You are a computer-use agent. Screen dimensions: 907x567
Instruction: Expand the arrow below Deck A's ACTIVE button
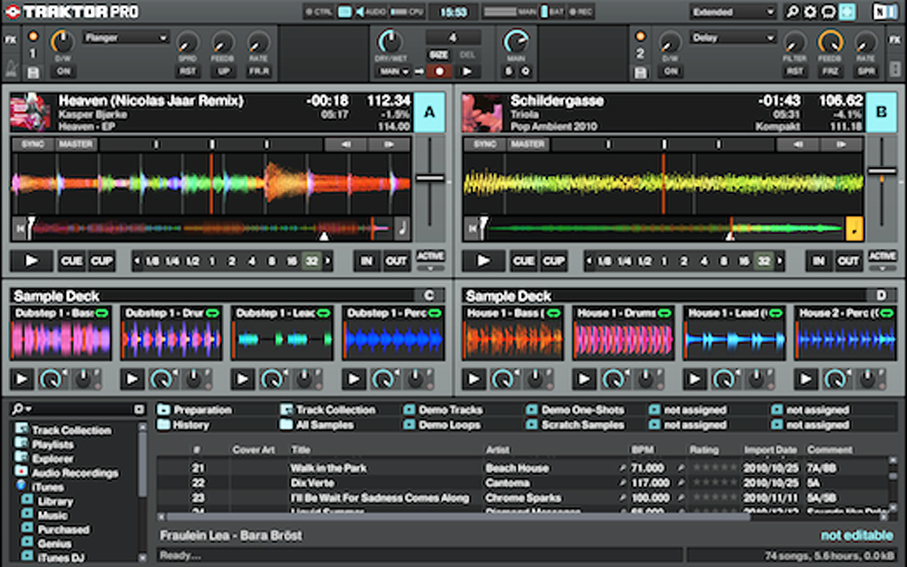point(430,268)
